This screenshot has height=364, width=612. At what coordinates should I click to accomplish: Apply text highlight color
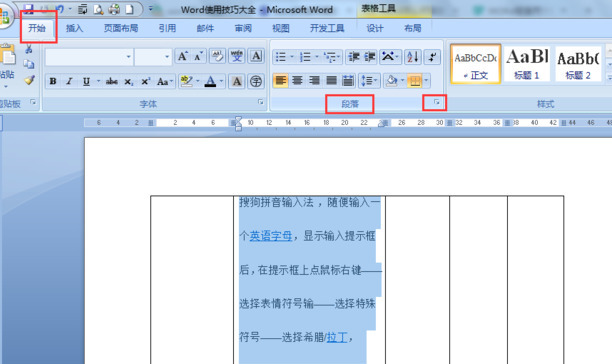pyautogui.click(x=186, y=81)
